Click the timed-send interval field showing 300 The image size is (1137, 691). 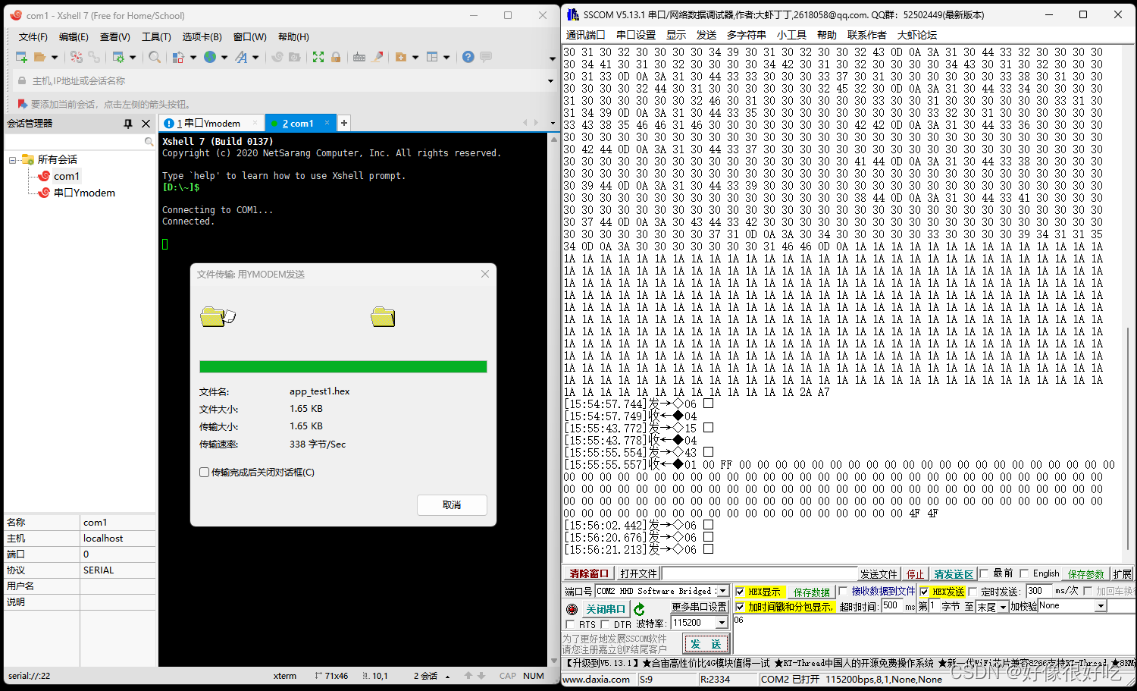point(1039,591)
